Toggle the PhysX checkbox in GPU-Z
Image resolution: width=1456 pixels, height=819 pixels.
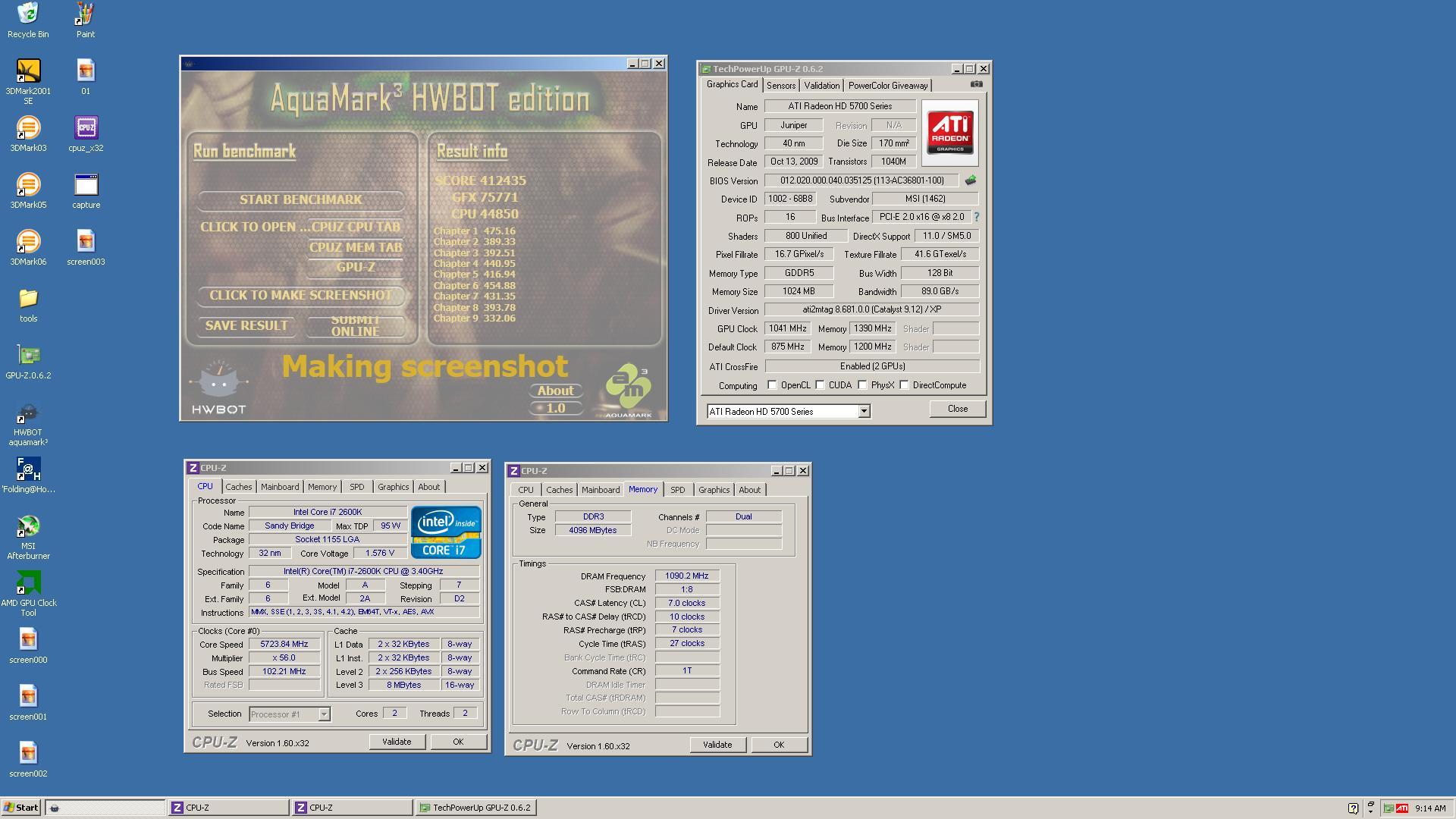point(862,385)
